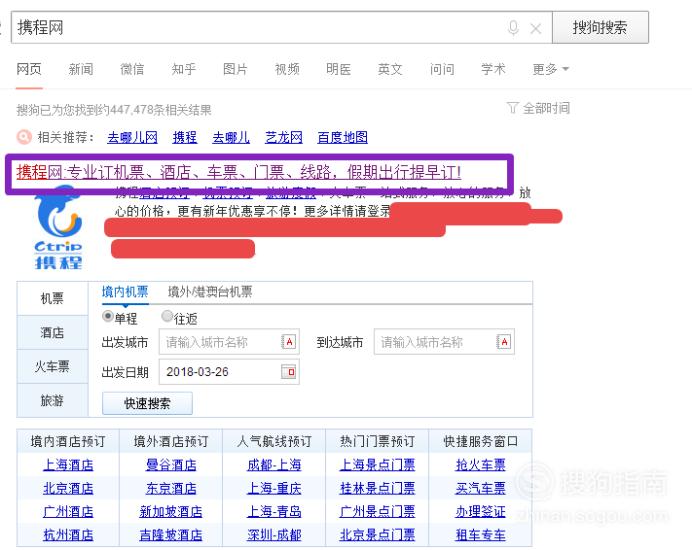Viewport: 692px width, 550px height.
Task: Select 机票 in the booking sidebar
Action: (52, 299)
